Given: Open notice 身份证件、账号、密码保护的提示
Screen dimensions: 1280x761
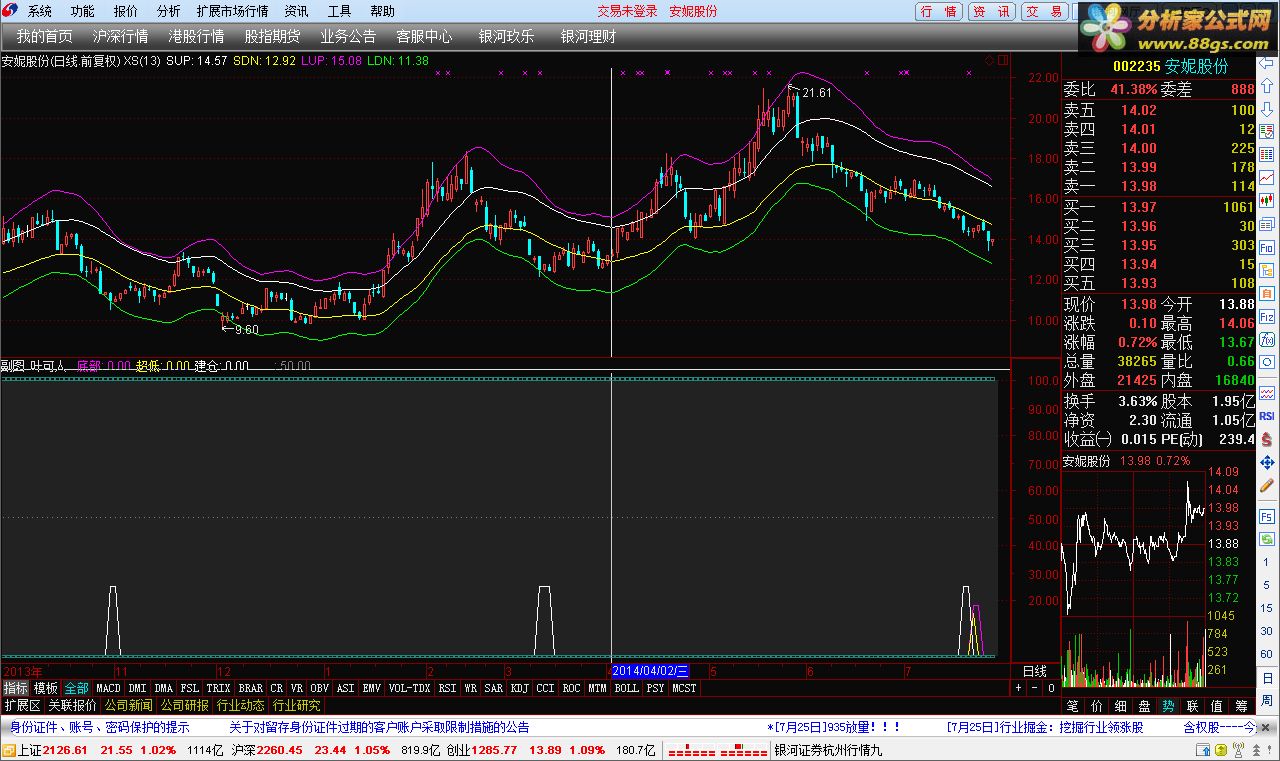Looking at the screenshot, I should 100,728.
